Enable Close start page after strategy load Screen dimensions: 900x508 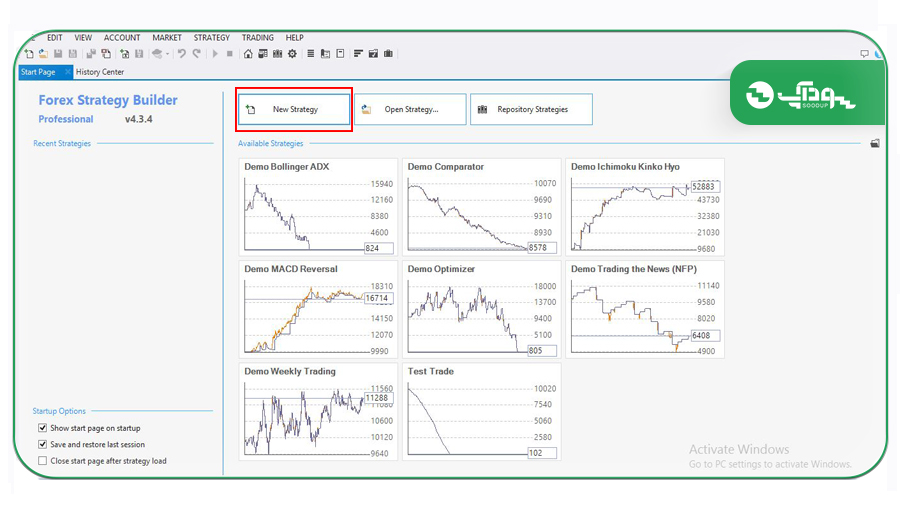coord(42,461)
